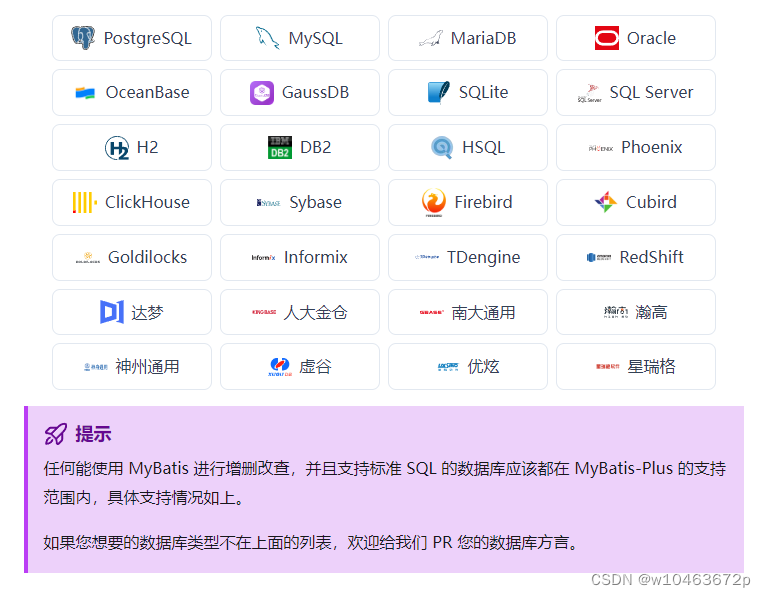Image resolution: width=766 pixels, height=597 pixels.
Task: Click the 虚谷 label text
Action: tap(316, 366)
